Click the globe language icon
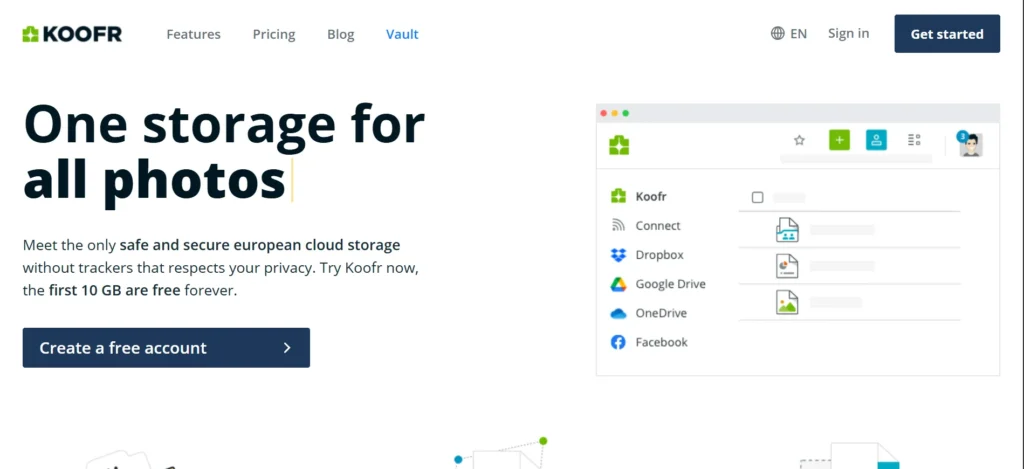Image resolution: width=1024 pixels, height=469 pixels. pos(777,33)
